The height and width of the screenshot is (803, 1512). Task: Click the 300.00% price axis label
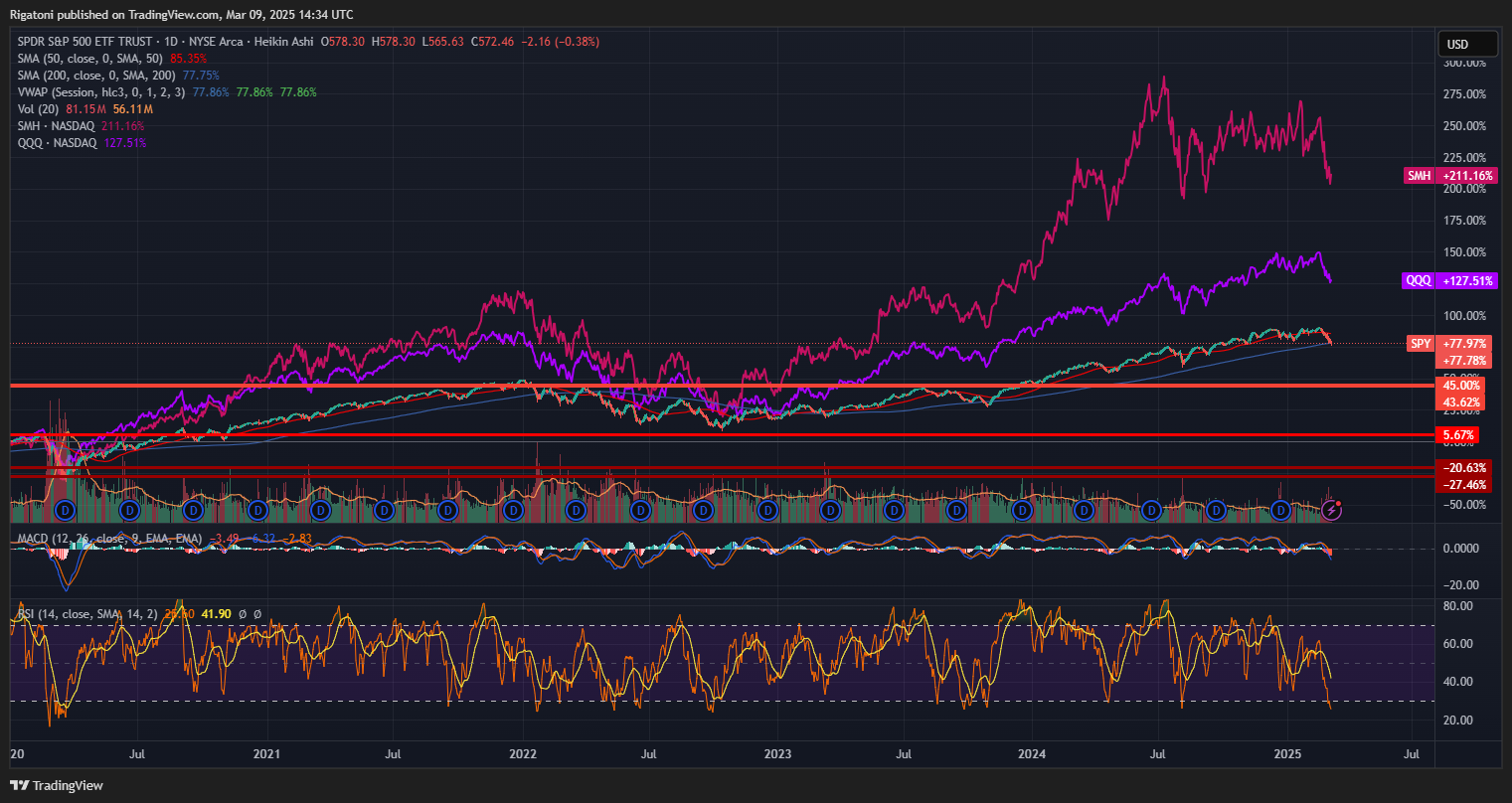click(1464, 63)
